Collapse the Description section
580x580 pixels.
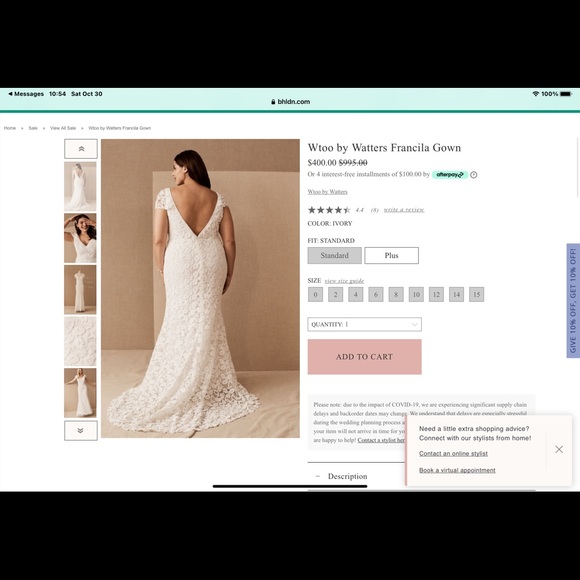point(317,476)
